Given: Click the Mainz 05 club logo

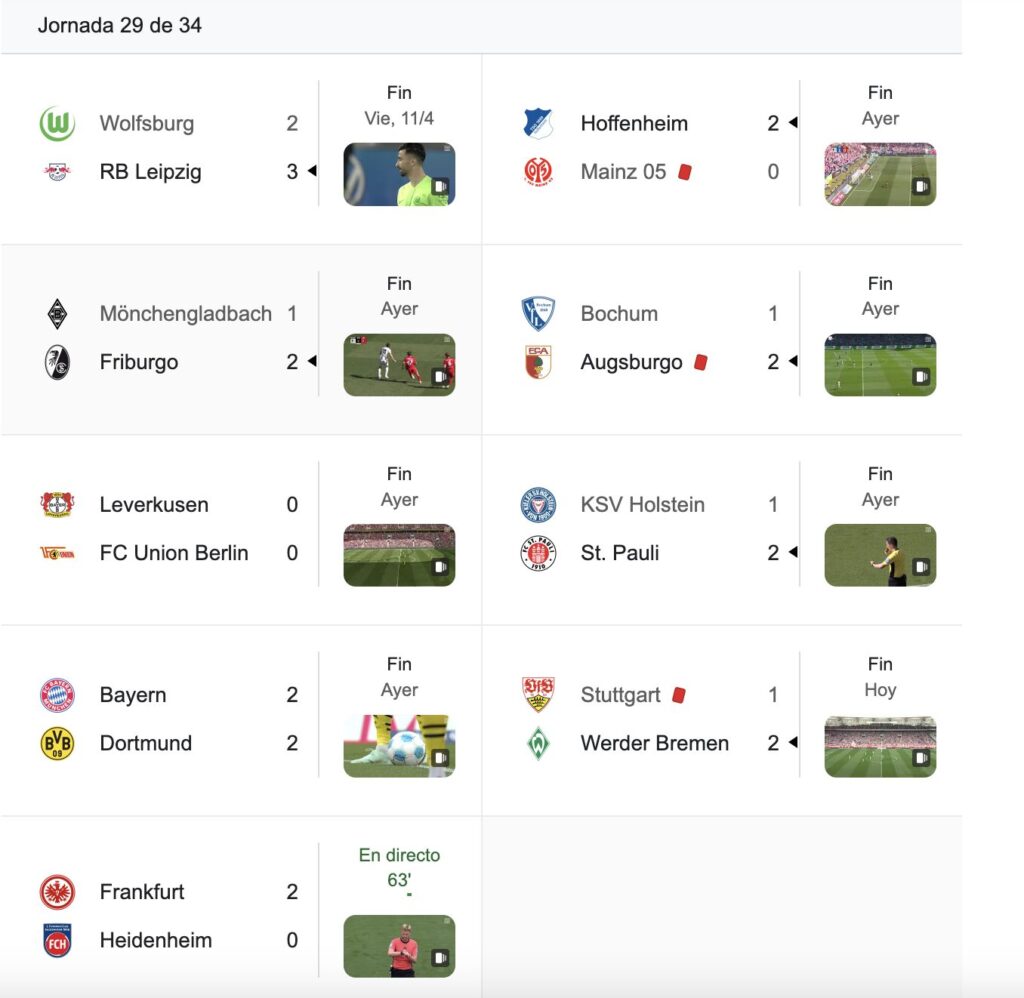Looking at the screenshot, I should pyautogui.click(x=538, y=172).
